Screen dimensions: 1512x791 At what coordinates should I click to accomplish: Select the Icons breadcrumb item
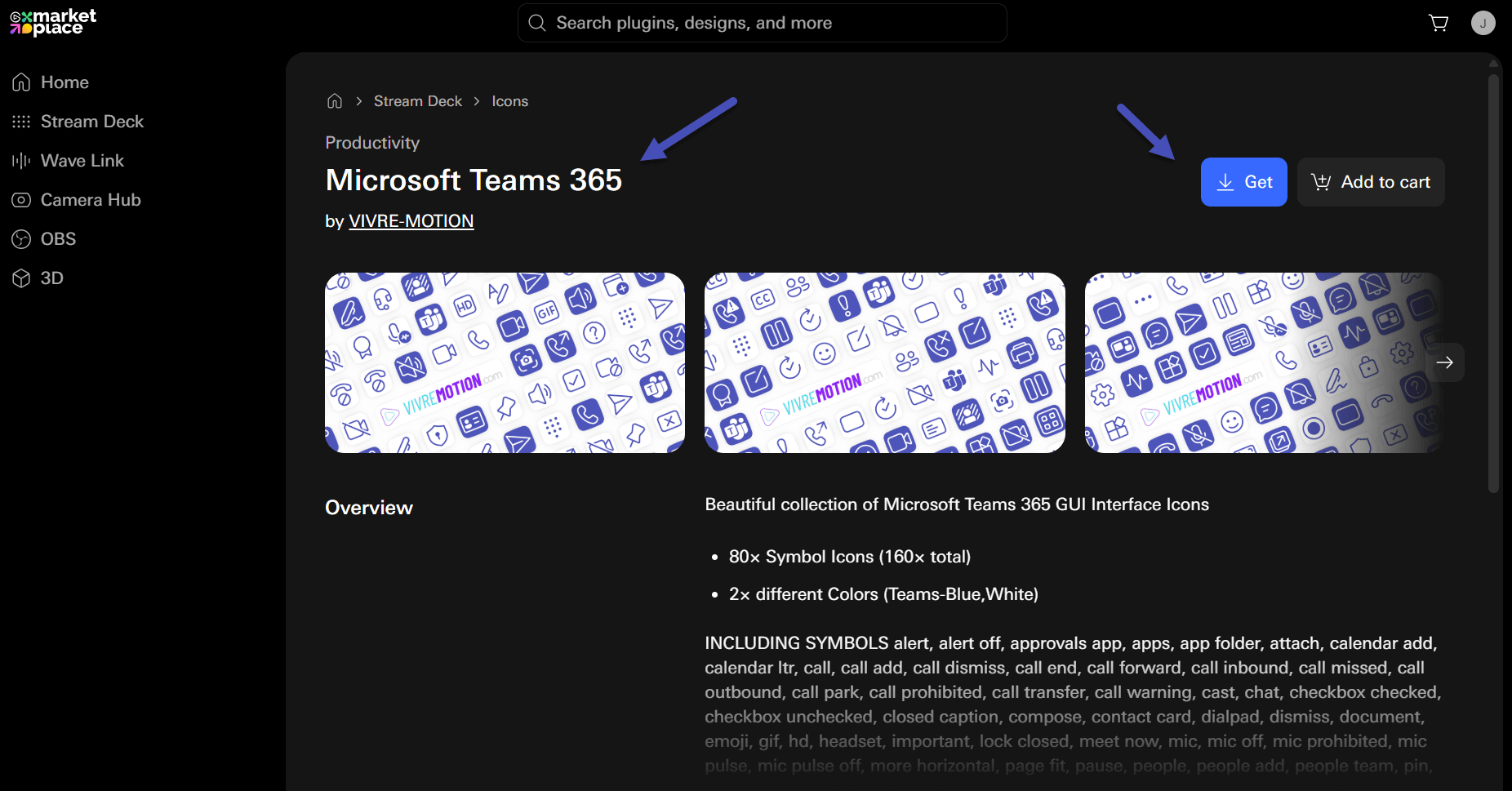[509, 100]
